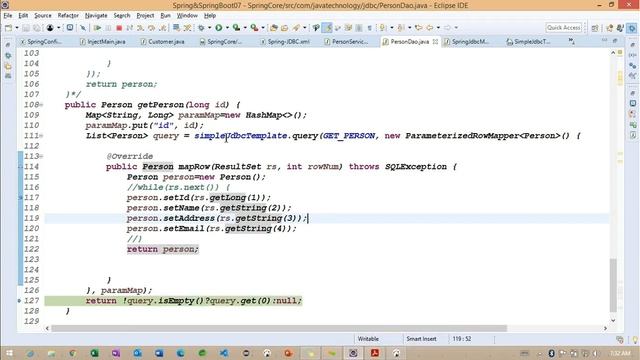Click the Forward navigation arrow icon
Screen dimensions: 640x360
(x=447, y=28)
